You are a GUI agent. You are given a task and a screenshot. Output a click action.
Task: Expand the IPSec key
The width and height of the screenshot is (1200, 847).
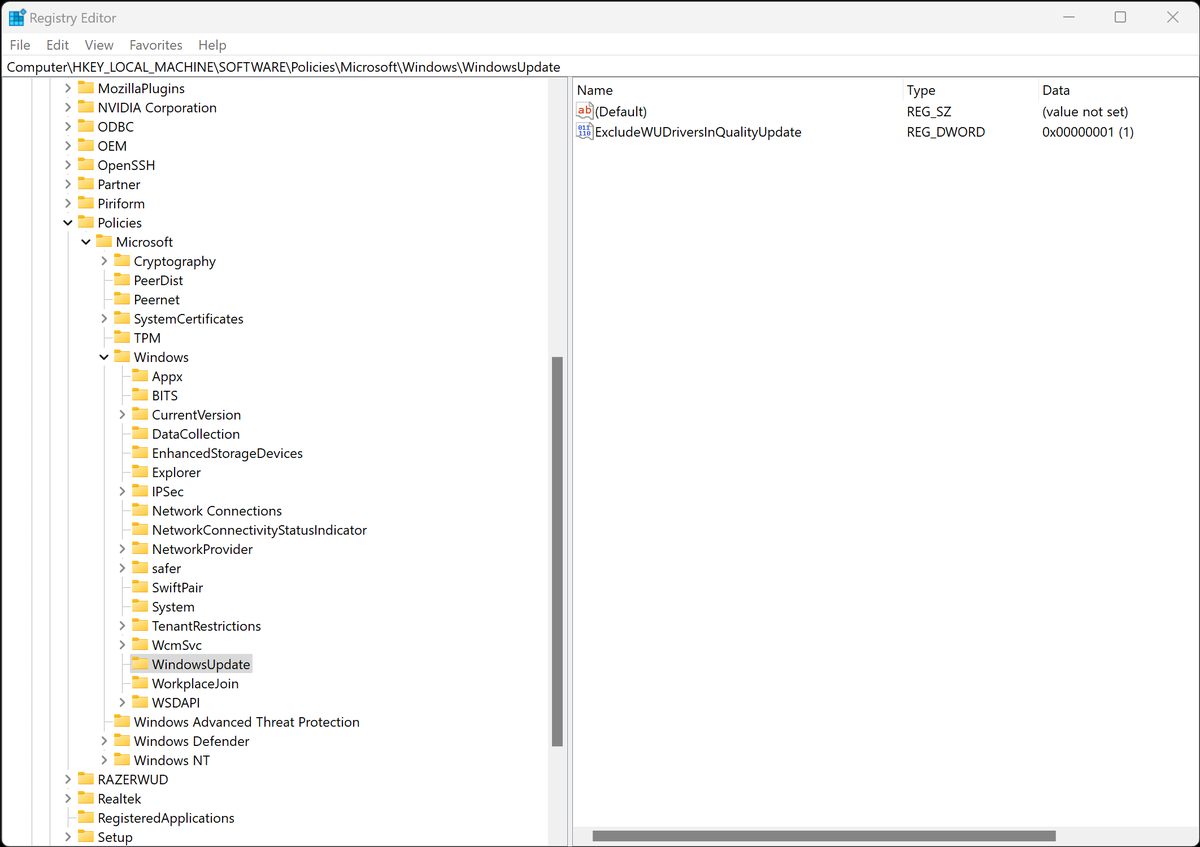(122, 491)
